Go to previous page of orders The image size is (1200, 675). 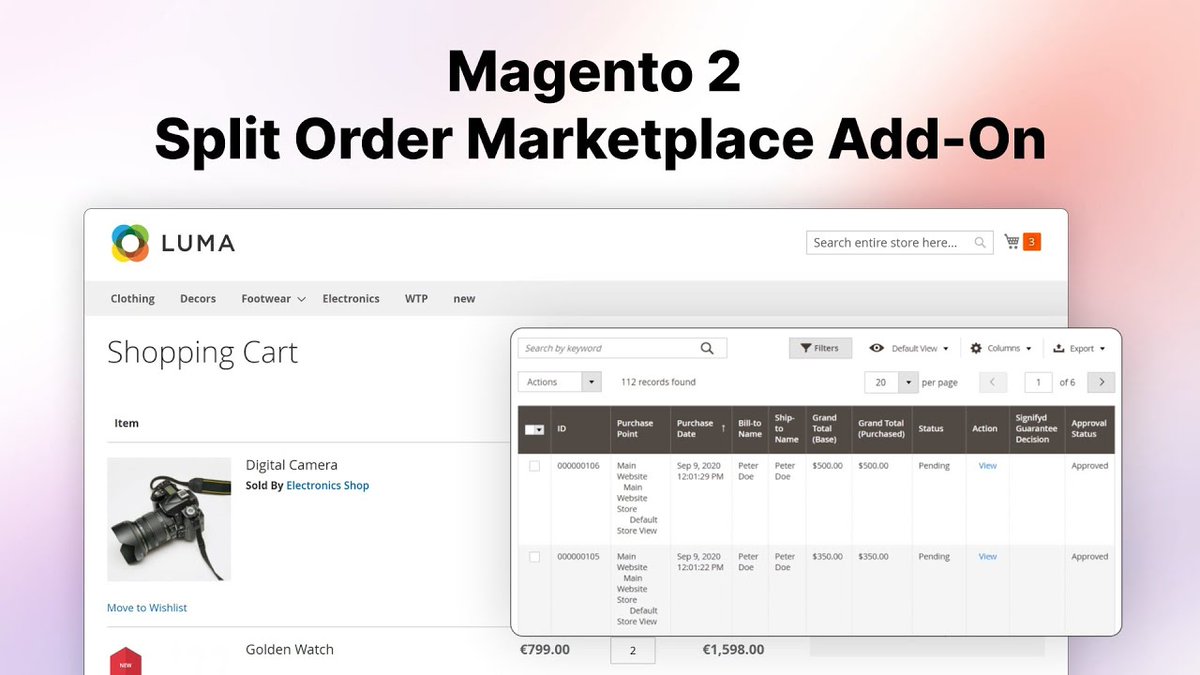tap(993, 382)
